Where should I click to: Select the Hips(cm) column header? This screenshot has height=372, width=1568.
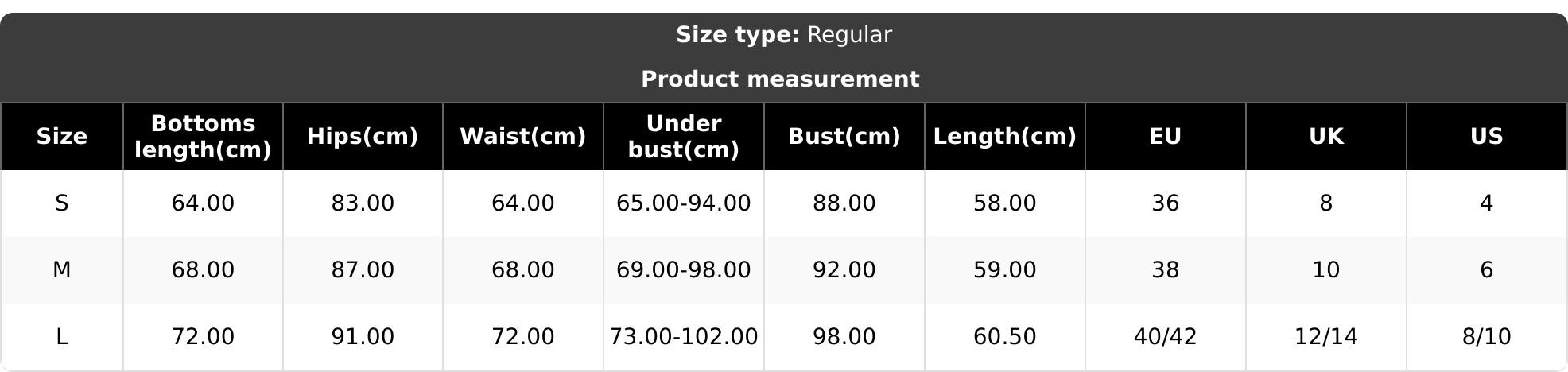[363, 137]
